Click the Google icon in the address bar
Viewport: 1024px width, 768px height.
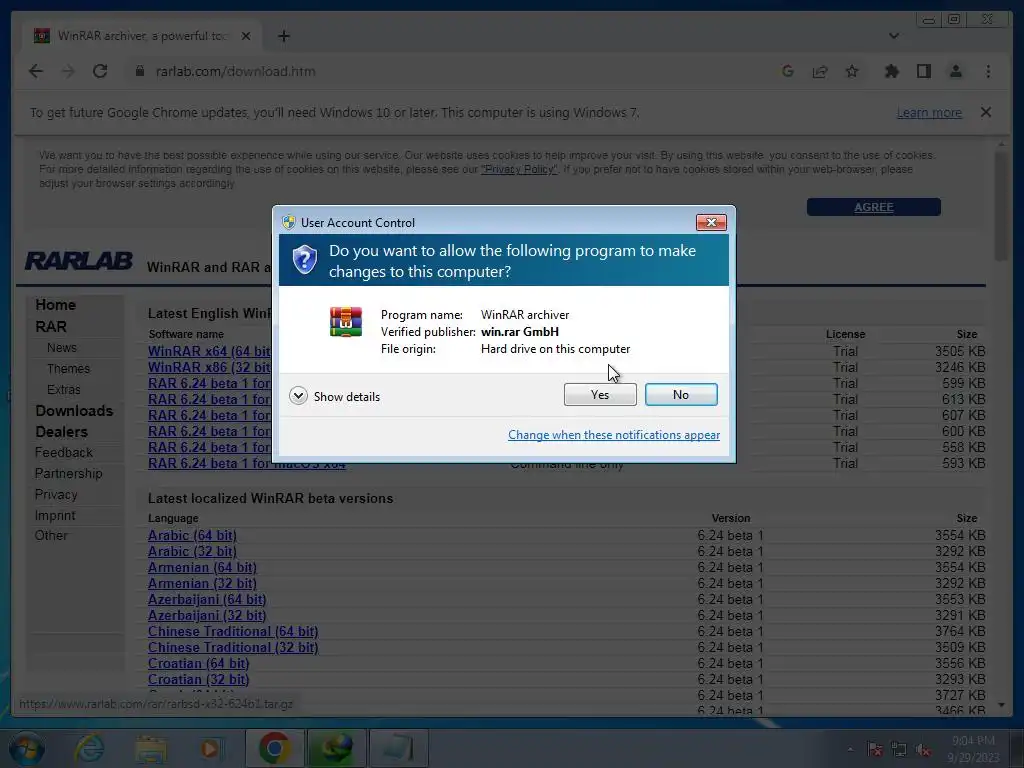(788, 71)
